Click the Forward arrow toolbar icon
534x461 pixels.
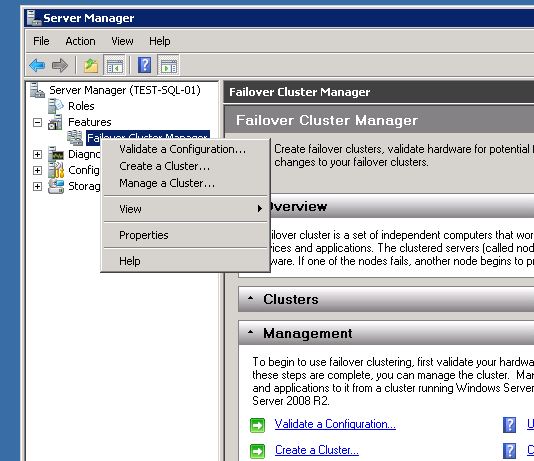60,65
